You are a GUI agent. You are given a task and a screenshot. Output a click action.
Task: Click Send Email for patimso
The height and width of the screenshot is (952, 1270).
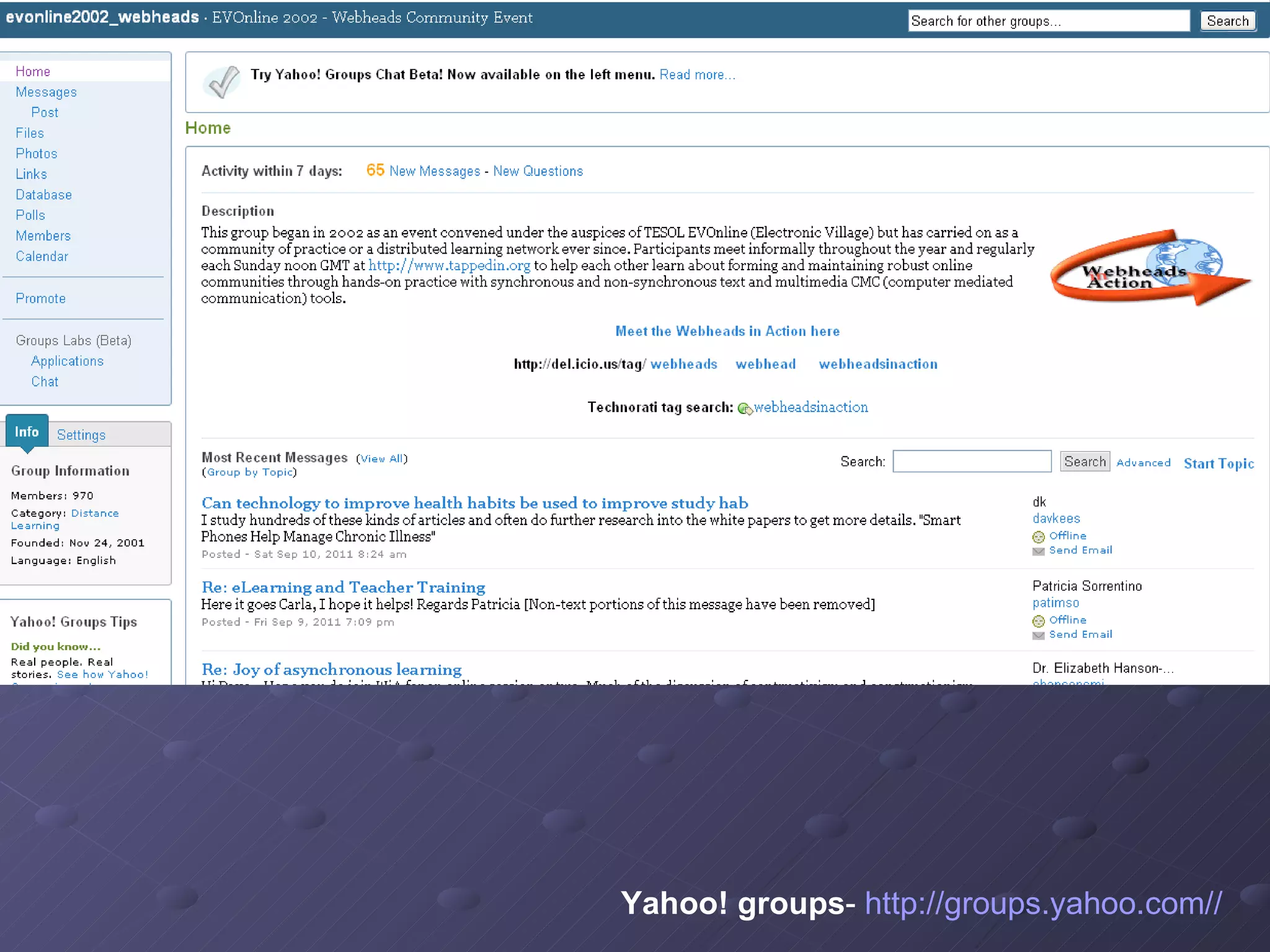1080,635
